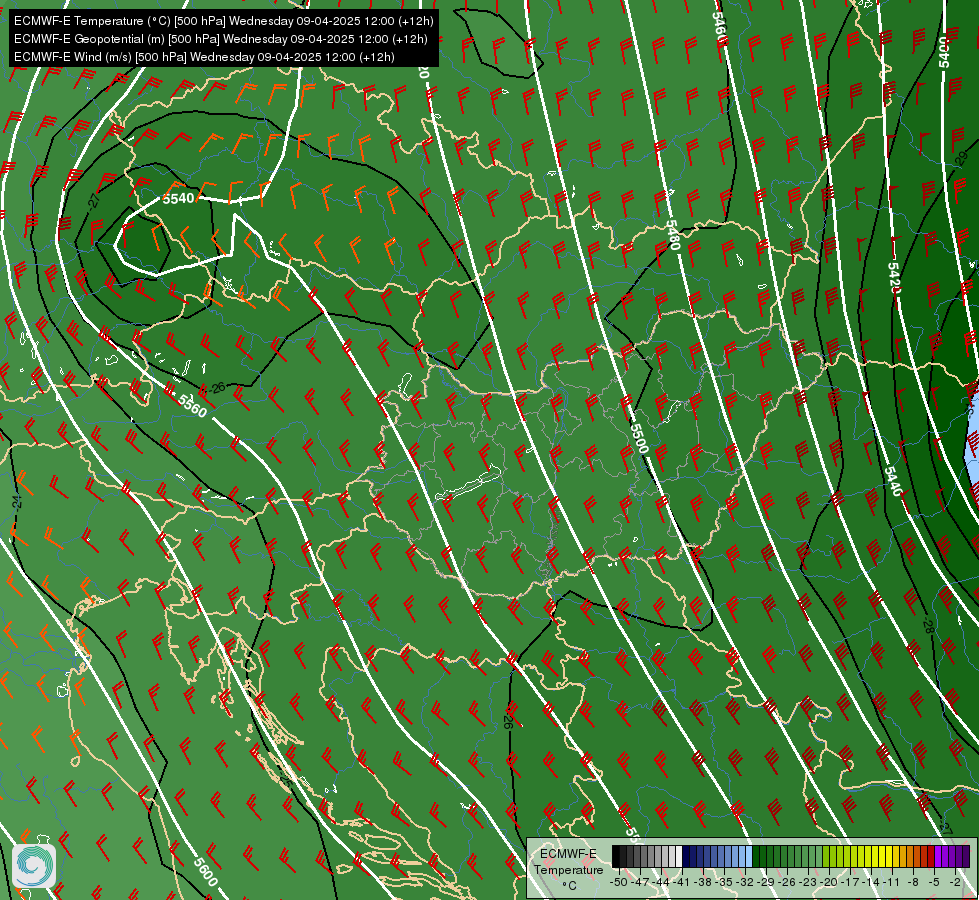Click the -2 value on the legend scale
Screen dimensions: 979x900
pyautogui.click(x=955, y=882)
